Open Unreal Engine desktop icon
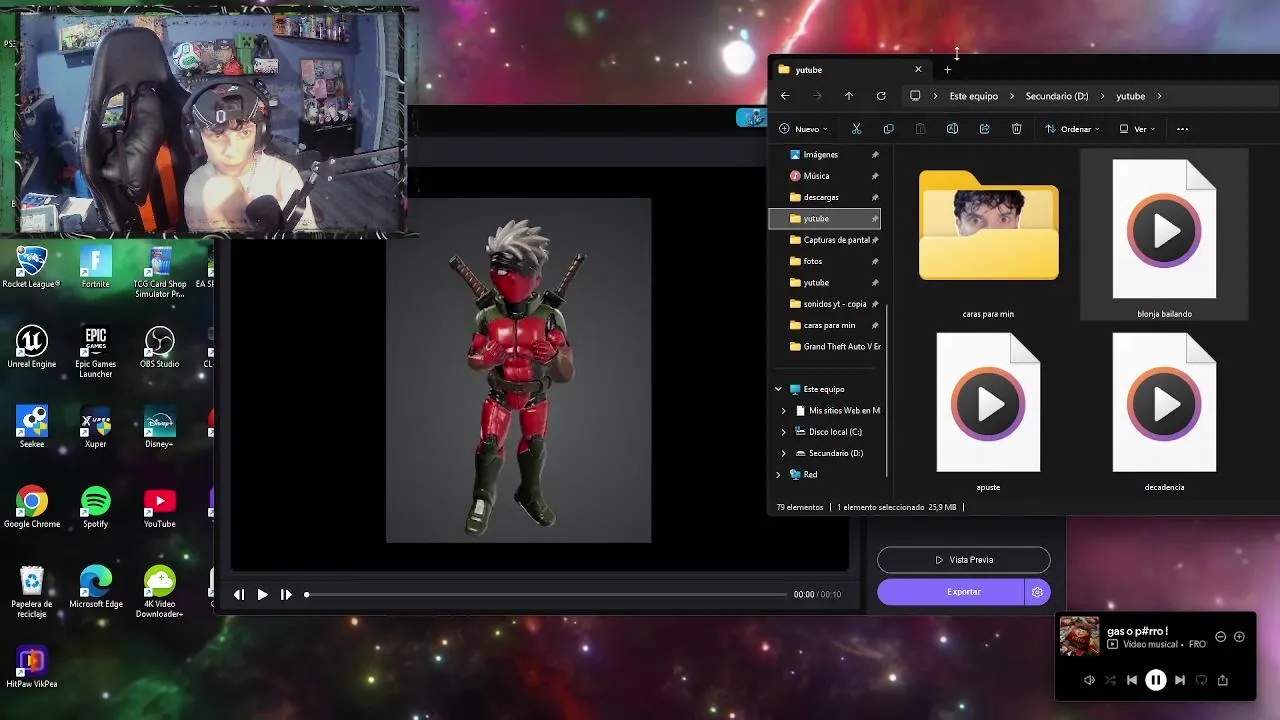The width and height of the screenshot is (1280, 720). 31,347
